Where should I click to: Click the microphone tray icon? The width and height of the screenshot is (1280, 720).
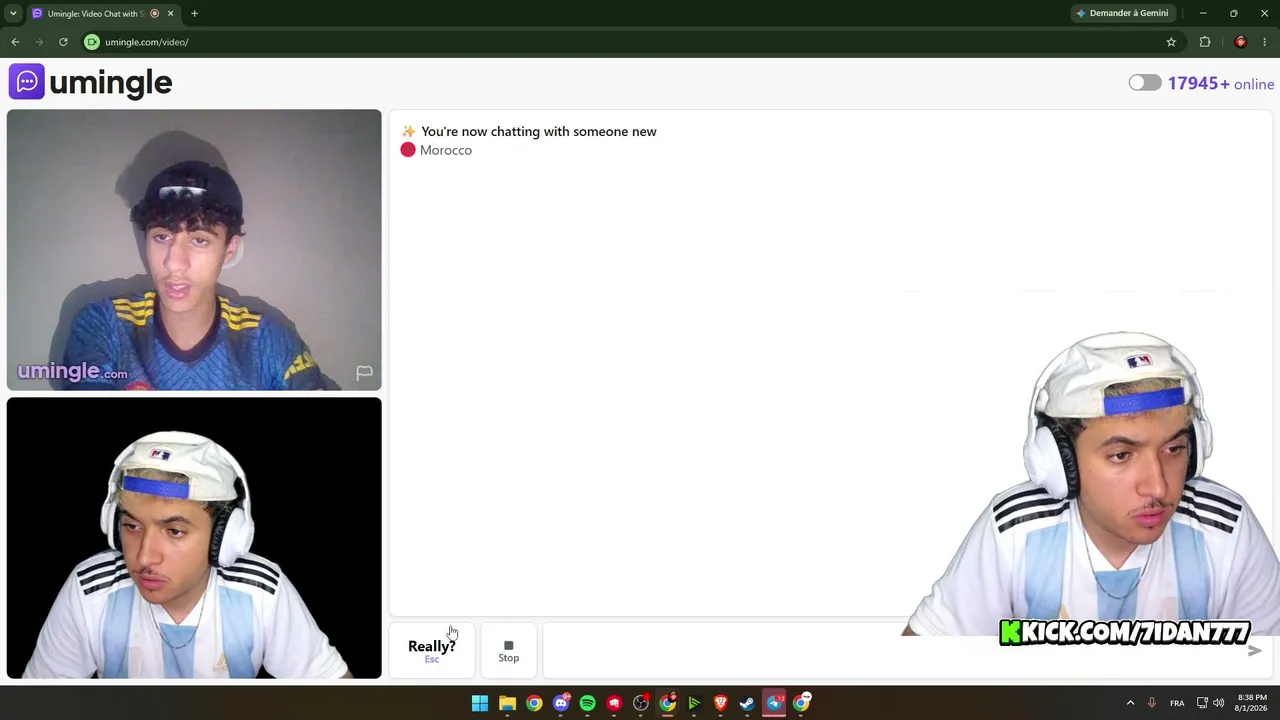(1152, 703)
